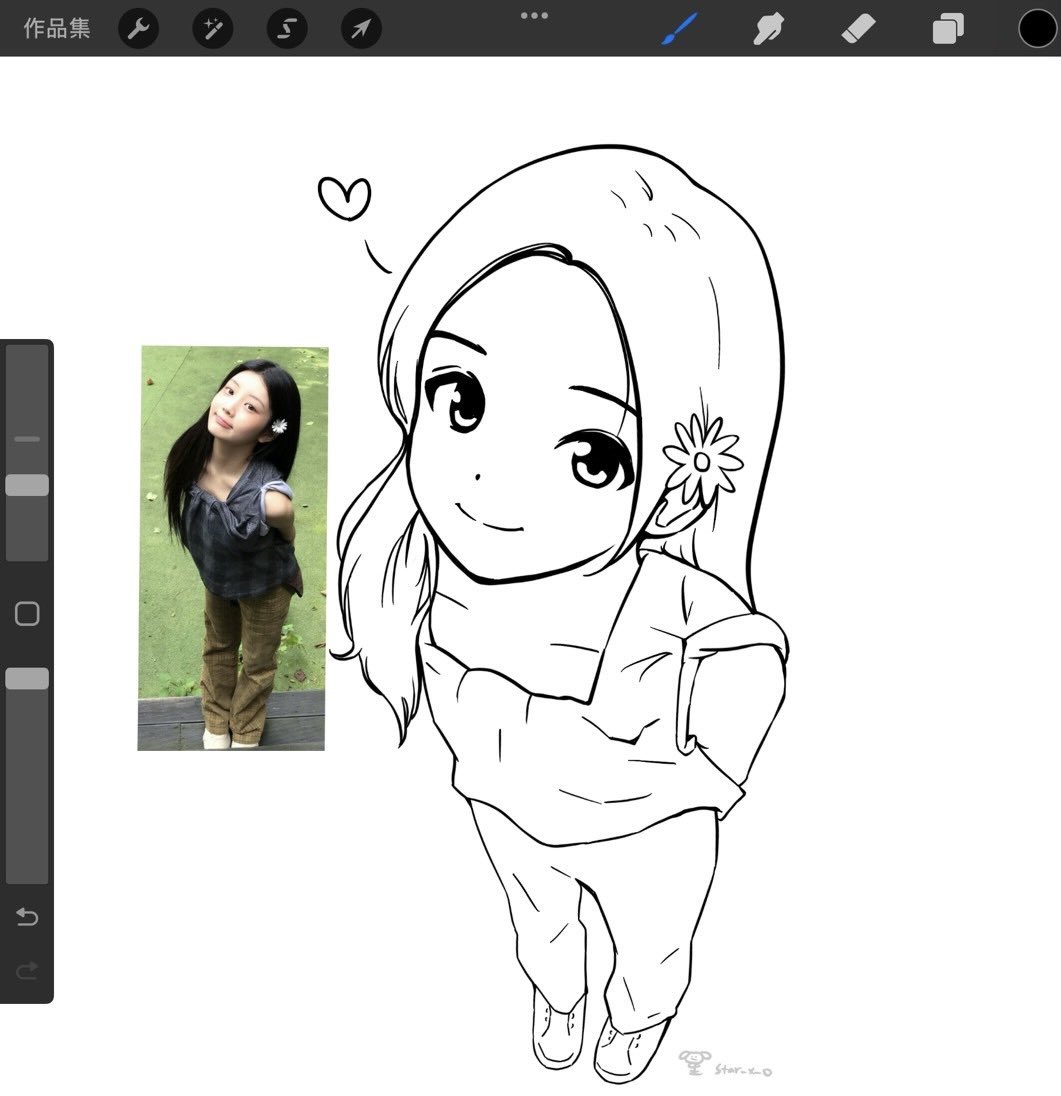
Task: Activate the Selection S-ribbon tool
Action: 287,29
